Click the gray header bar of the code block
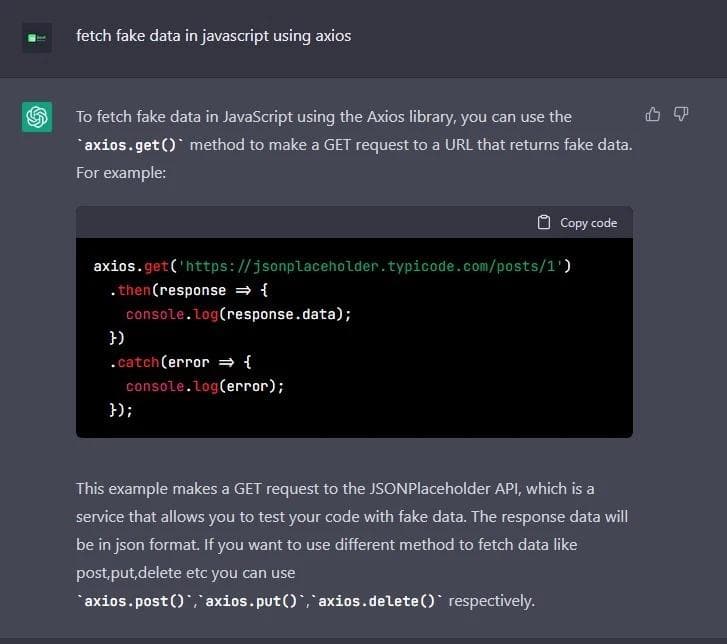727x644 pixels. (300, 222)
